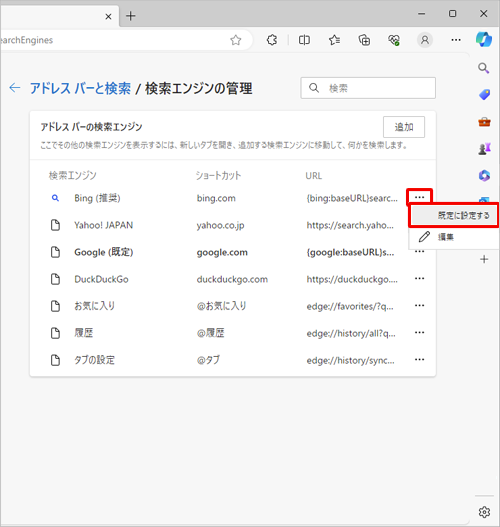Viewport: 500px width, 527px height.
Task: Click the URL column header
Action: 314,176
